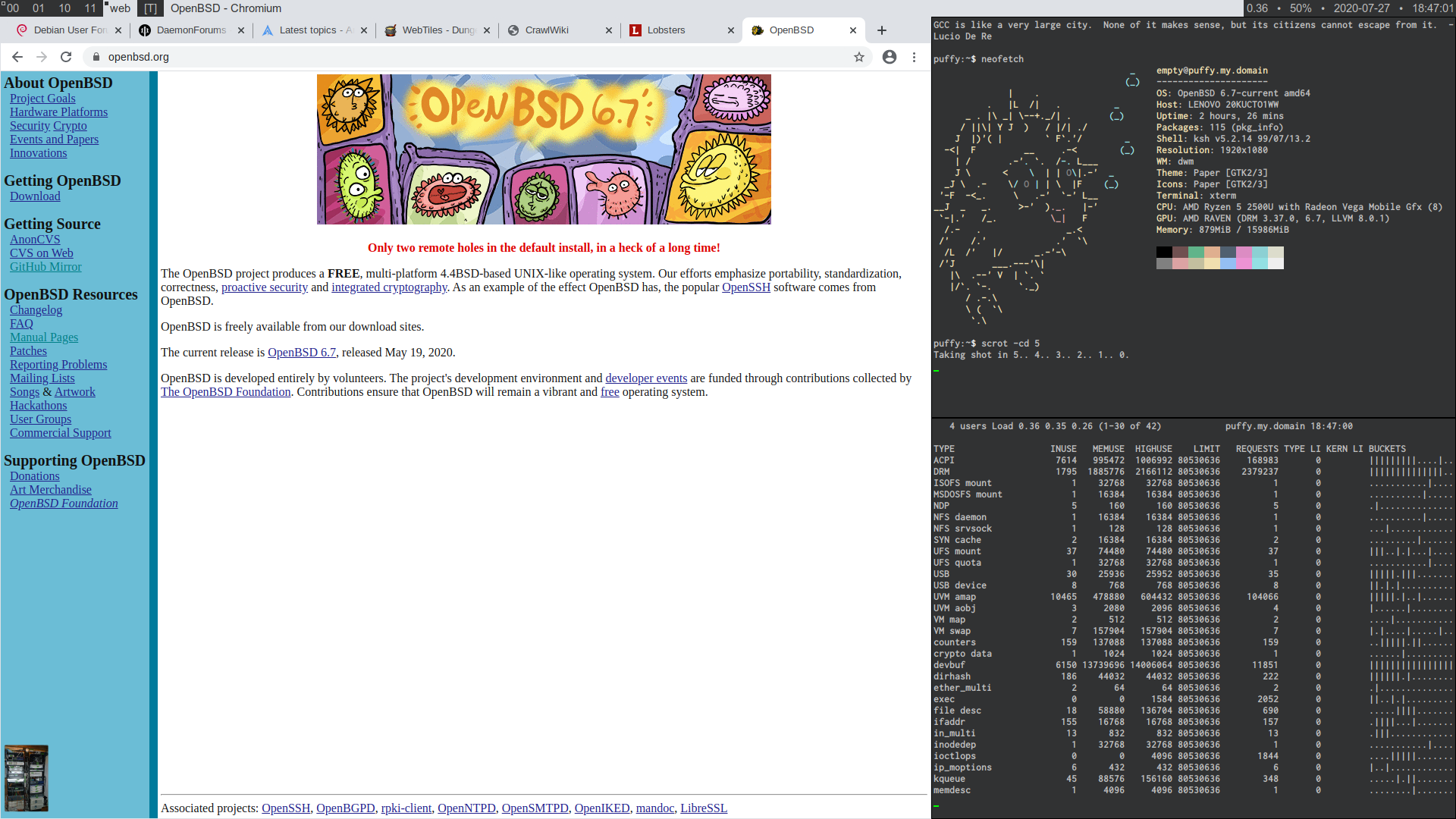1456x819 pixels.
Task: Close the Latest topics tab
Action: click(364, 30)
